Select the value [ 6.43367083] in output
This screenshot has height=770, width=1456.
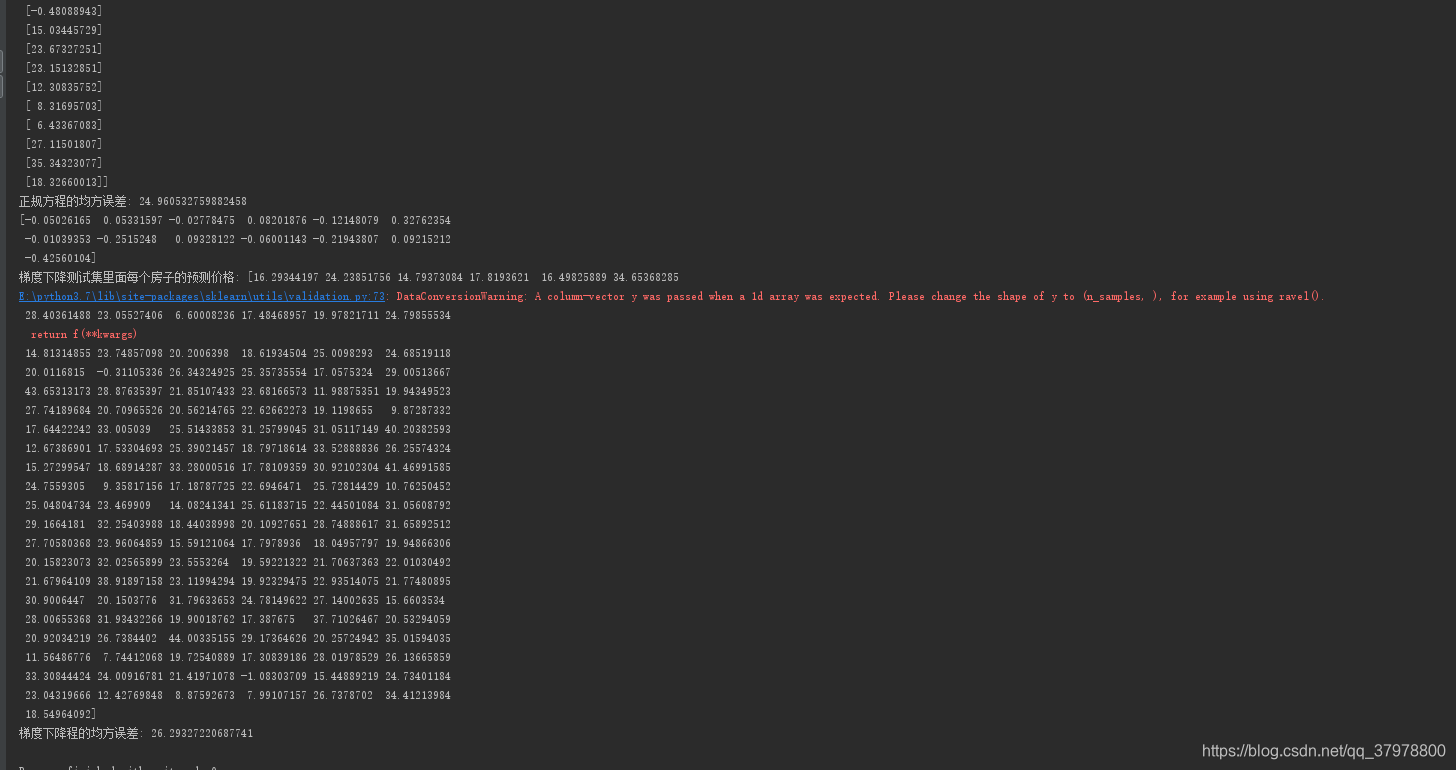pos(64,125)
